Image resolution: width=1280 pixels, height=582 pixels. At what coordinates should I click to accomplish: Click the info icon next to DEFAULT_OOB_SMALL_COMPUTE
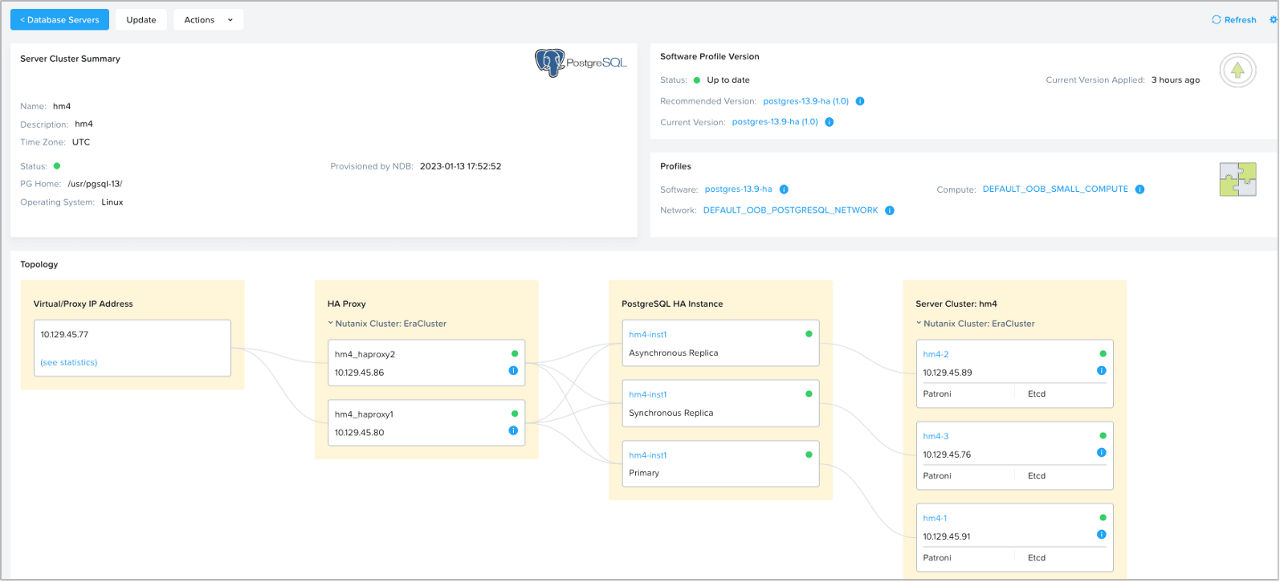(1139, 189)
